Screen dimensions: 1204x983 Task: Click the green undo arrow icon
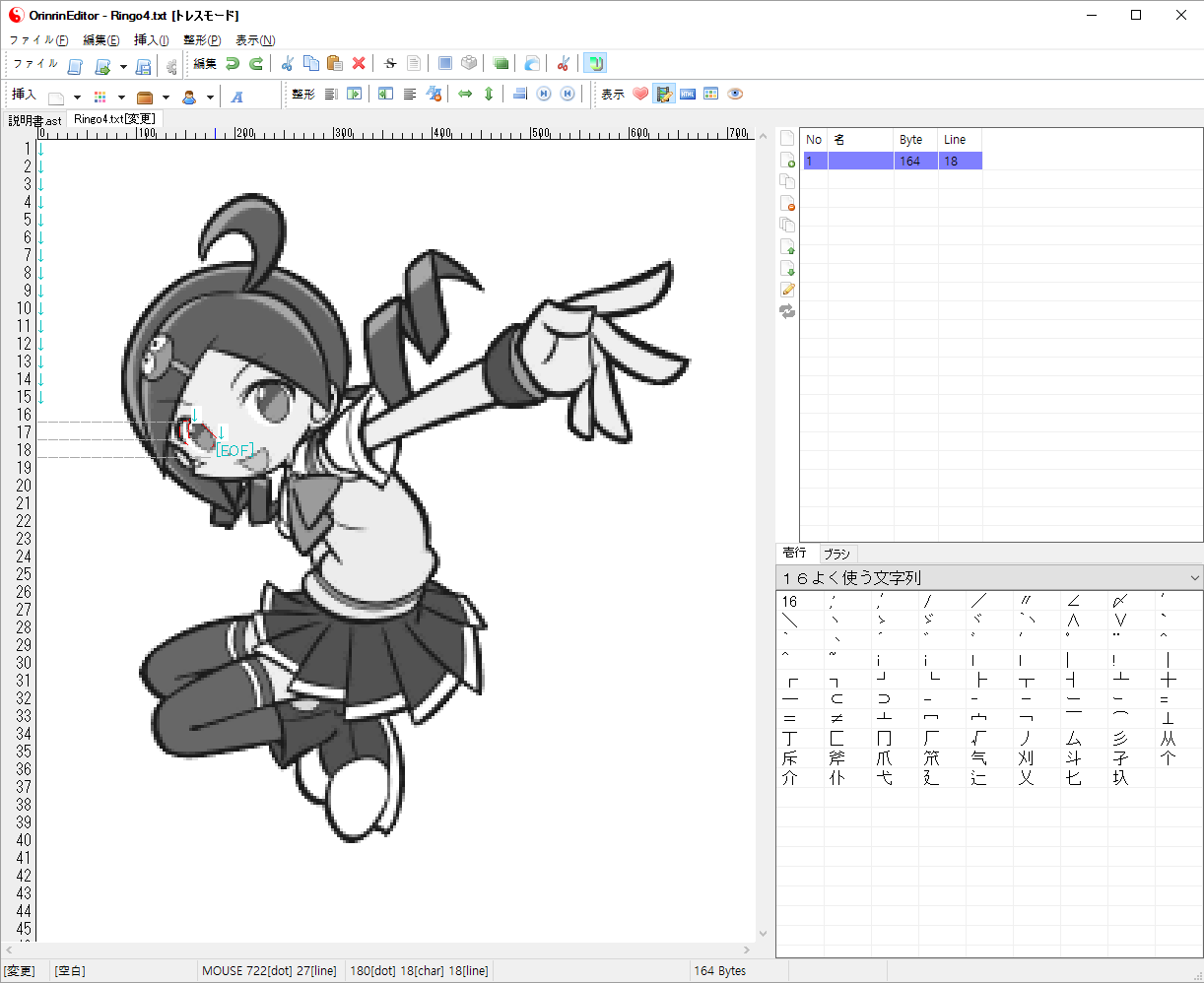(233, 64)
